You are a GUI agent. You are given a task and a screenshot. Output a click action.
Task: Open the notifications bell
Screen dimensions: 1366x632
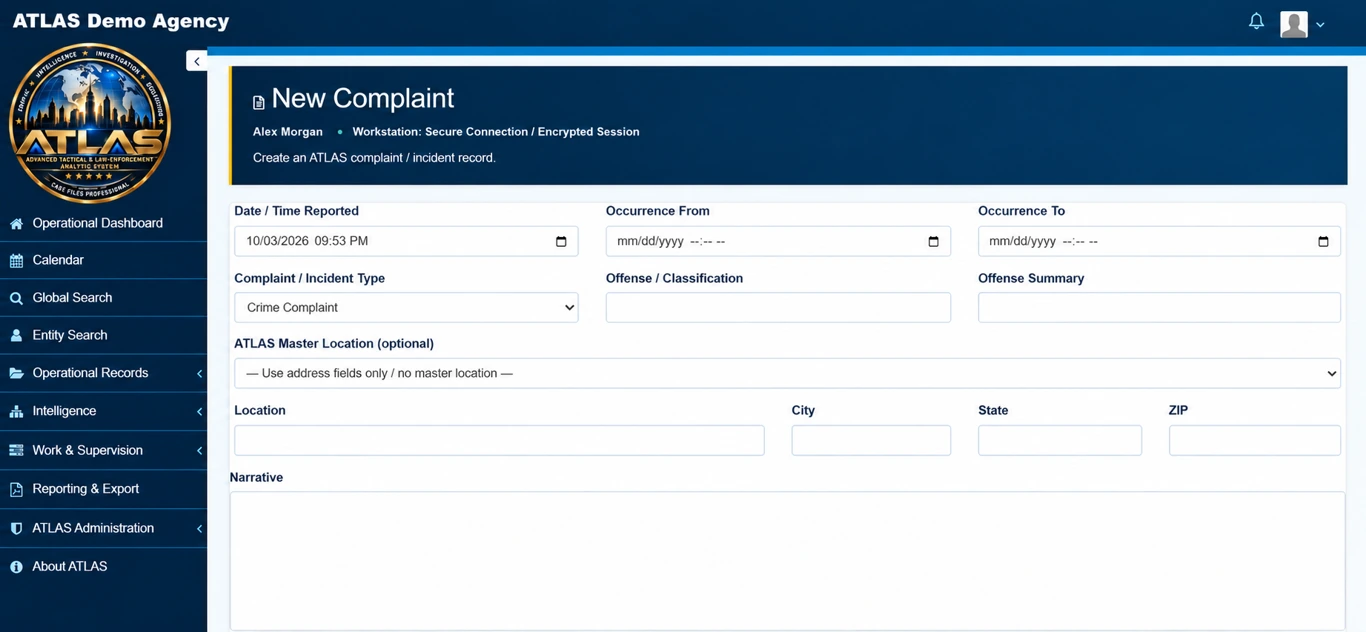point(1256,21)
